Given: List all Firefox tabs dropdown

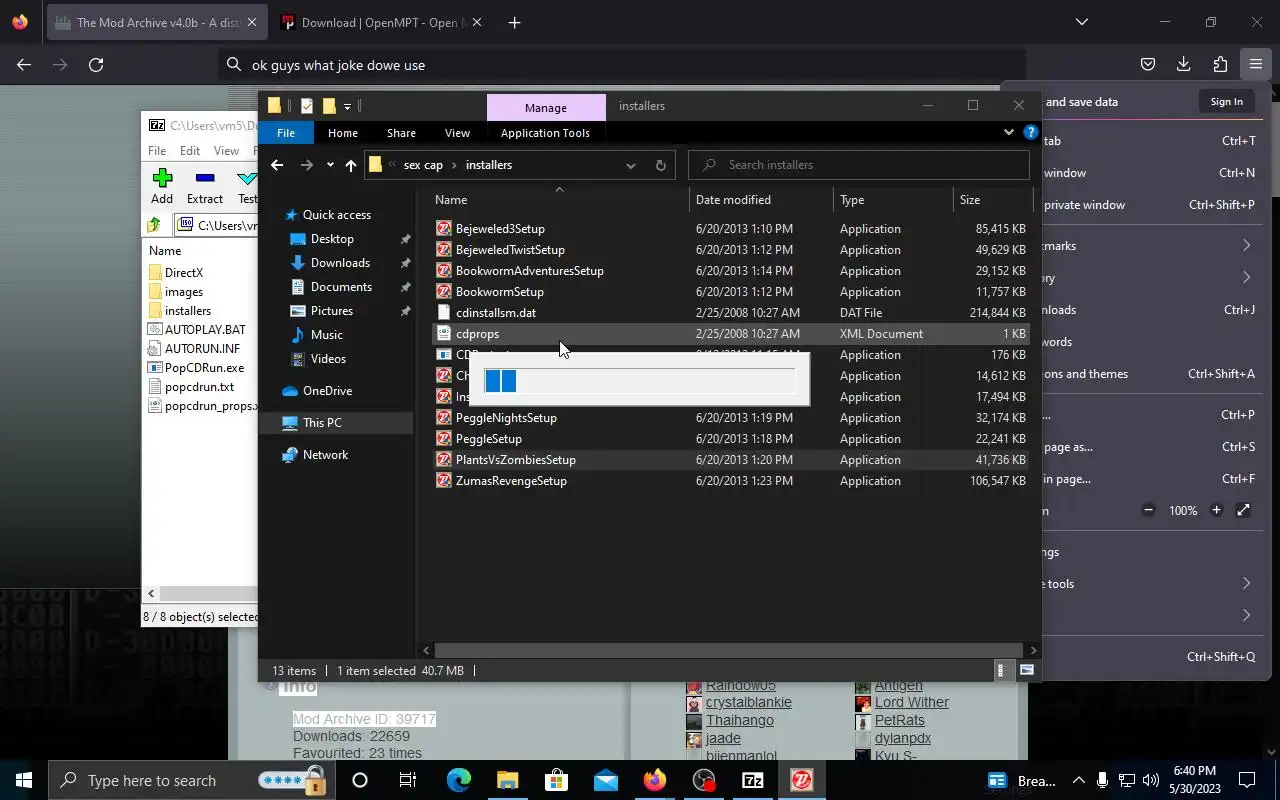Looking at the screenshot, I should tap(1081, 22).
